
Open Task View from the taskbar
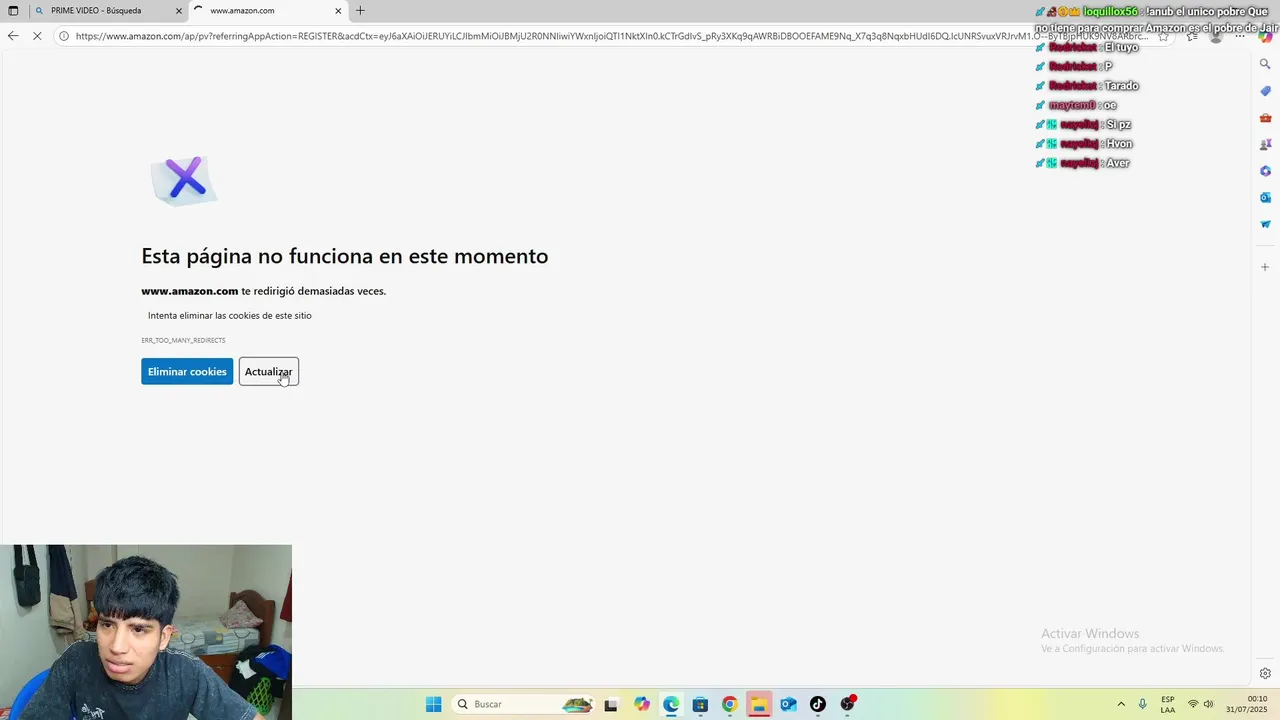[x=611, y=704]
